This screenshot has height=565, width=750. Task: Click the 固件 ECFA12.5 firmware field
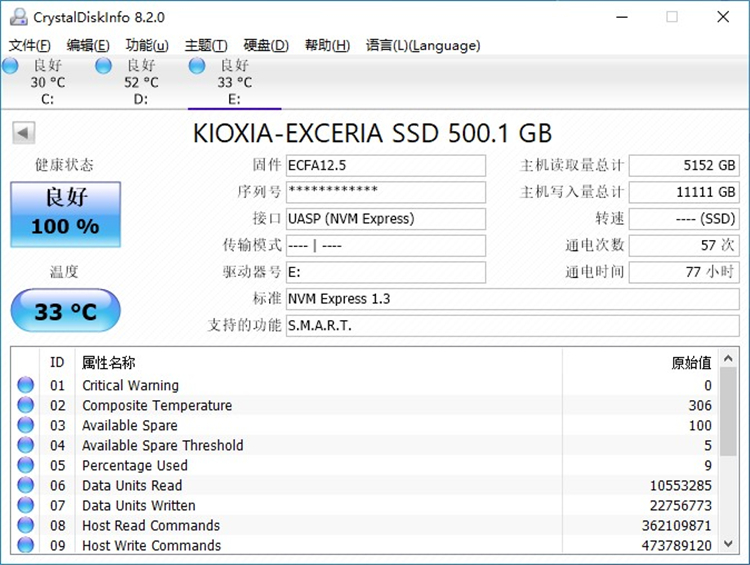point(385,165)
